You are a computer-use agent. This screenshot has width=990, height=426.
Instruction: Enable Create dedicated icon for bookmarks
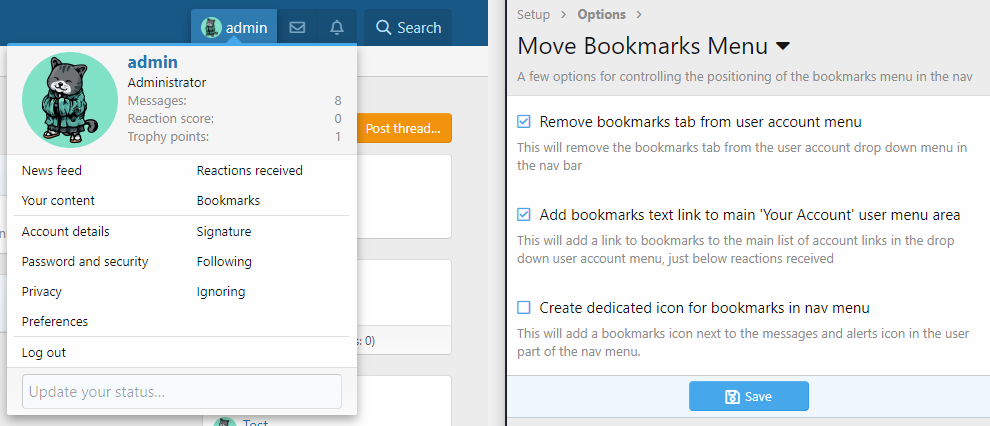pyautogui.click(x=524, y=308)
